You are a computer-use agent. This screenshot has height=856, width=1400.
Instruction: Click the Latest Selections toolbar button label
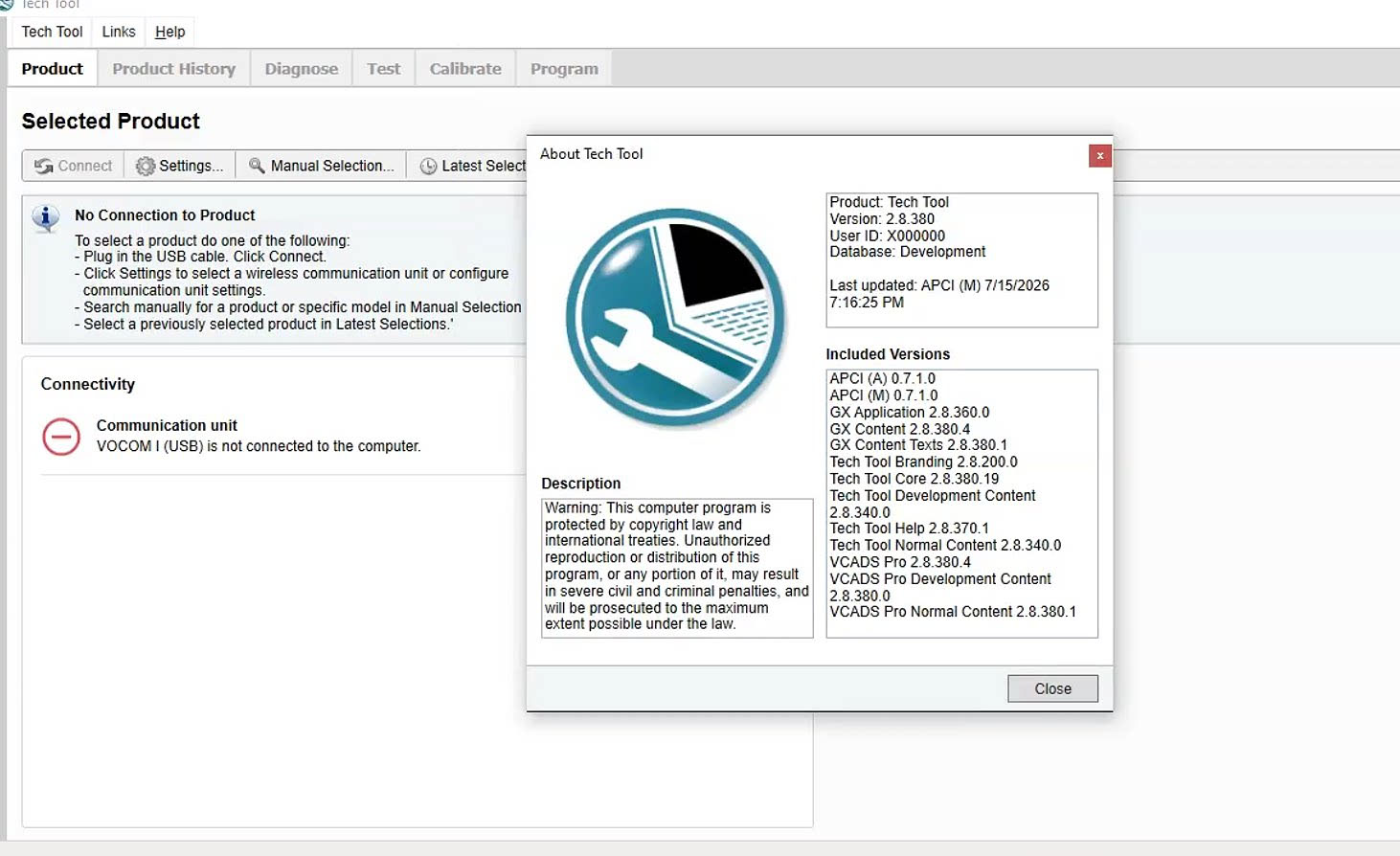484,166
